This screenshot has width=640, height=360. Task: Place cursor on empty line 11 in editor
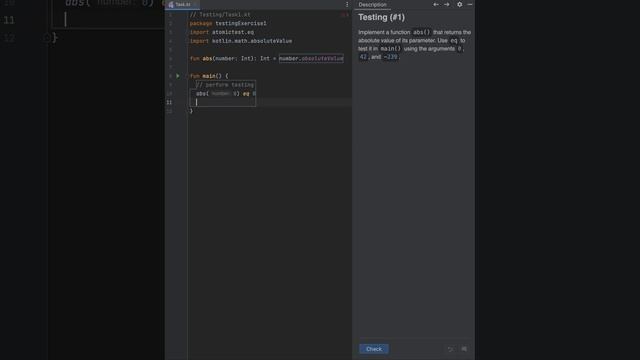pos(269,102)
